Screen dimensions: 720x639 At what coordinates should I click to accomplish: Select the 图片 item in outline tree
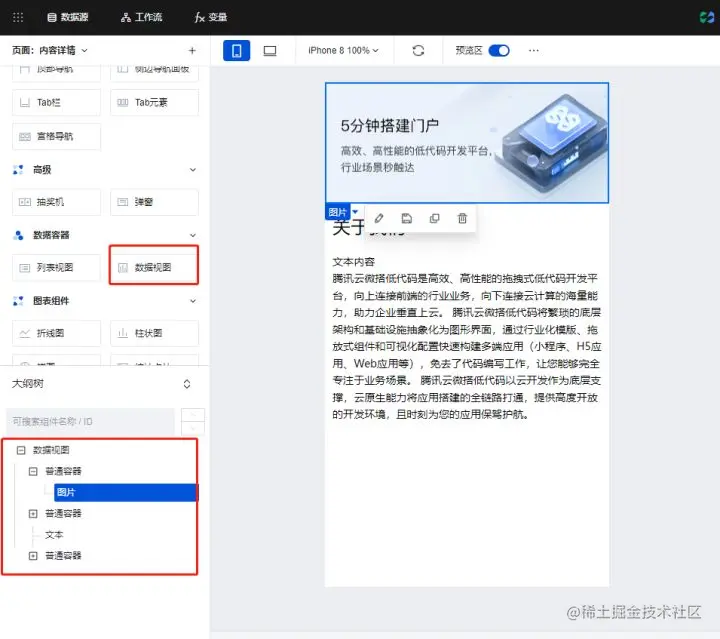(126, 493)
